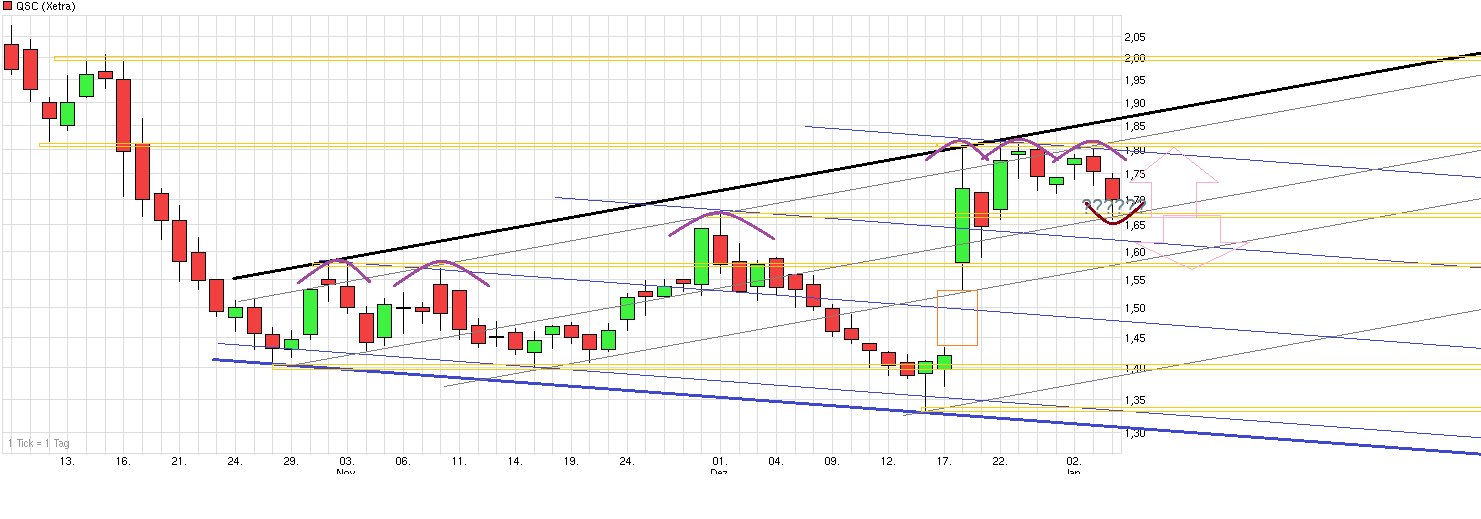Click the 16. date axis label
Viewport: 1481px width, 519px height.
tap(123, 462)
